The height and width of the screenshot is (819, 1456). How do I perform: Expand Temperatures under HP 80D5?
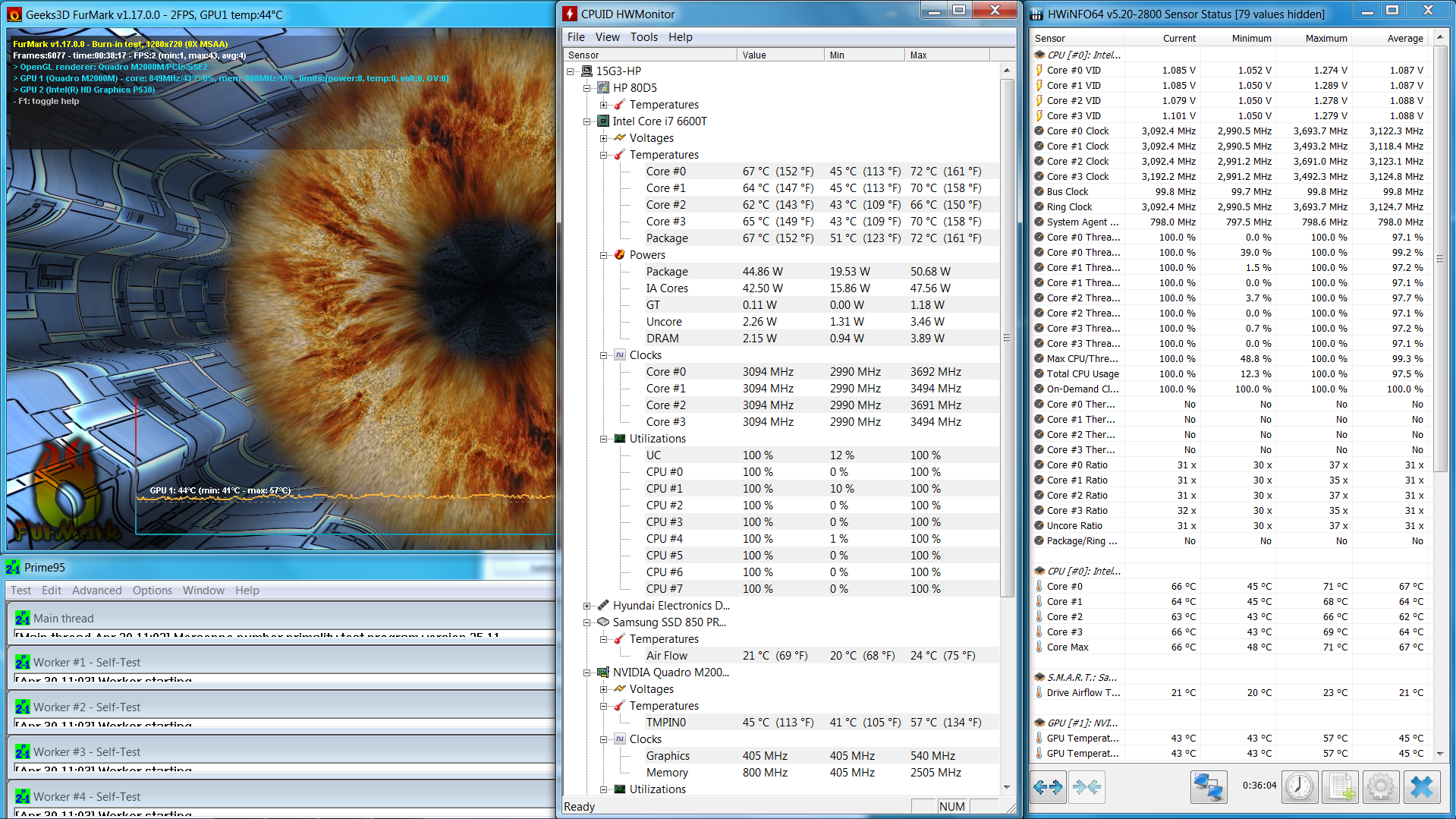click(x=604, y=105)
